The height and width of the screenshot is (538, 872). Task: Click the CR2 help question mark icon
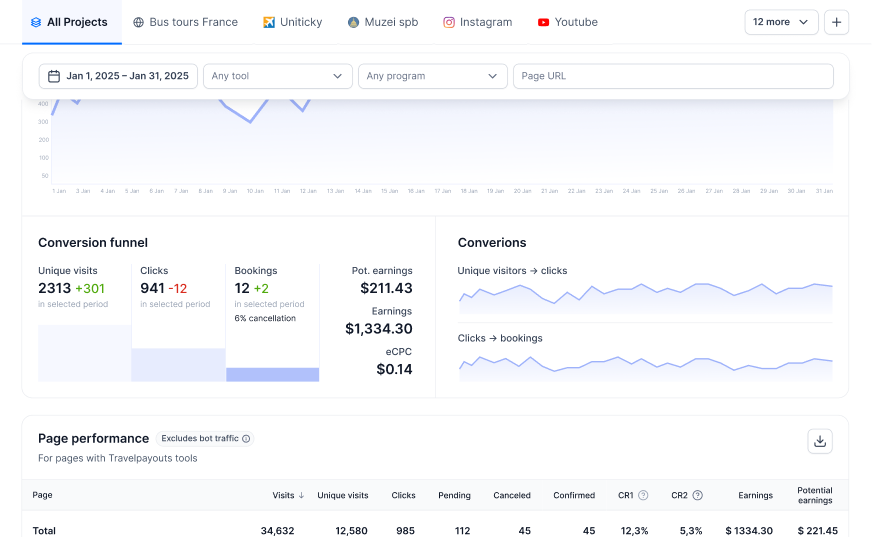click(697, 495)
